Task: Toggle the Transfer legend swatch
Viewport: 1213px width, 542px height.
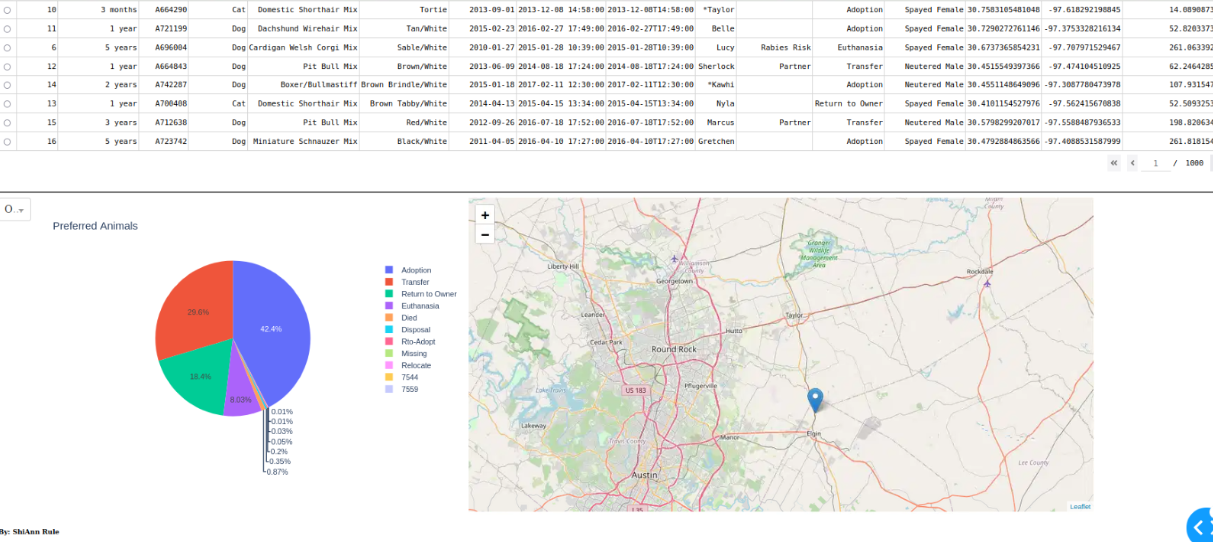Action: tap(390, 282)
